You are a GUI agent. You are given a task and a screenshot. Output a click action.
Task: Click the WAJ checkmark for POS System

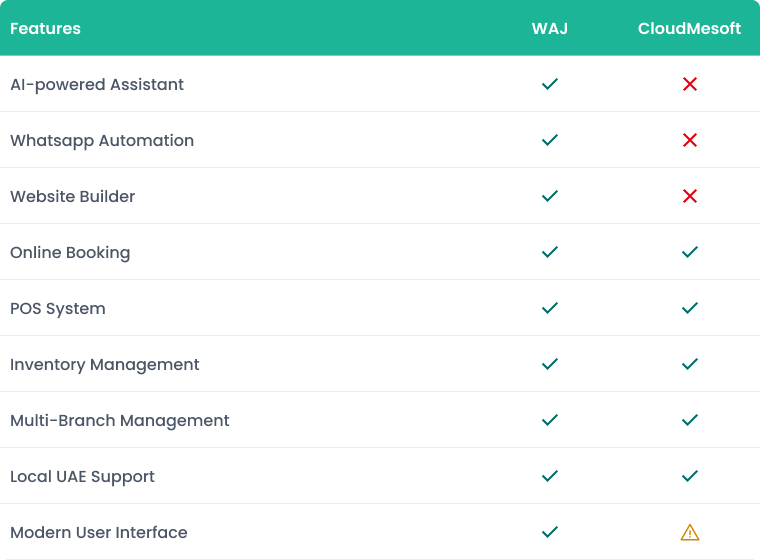pyautogui.click(x=550, y=308)
